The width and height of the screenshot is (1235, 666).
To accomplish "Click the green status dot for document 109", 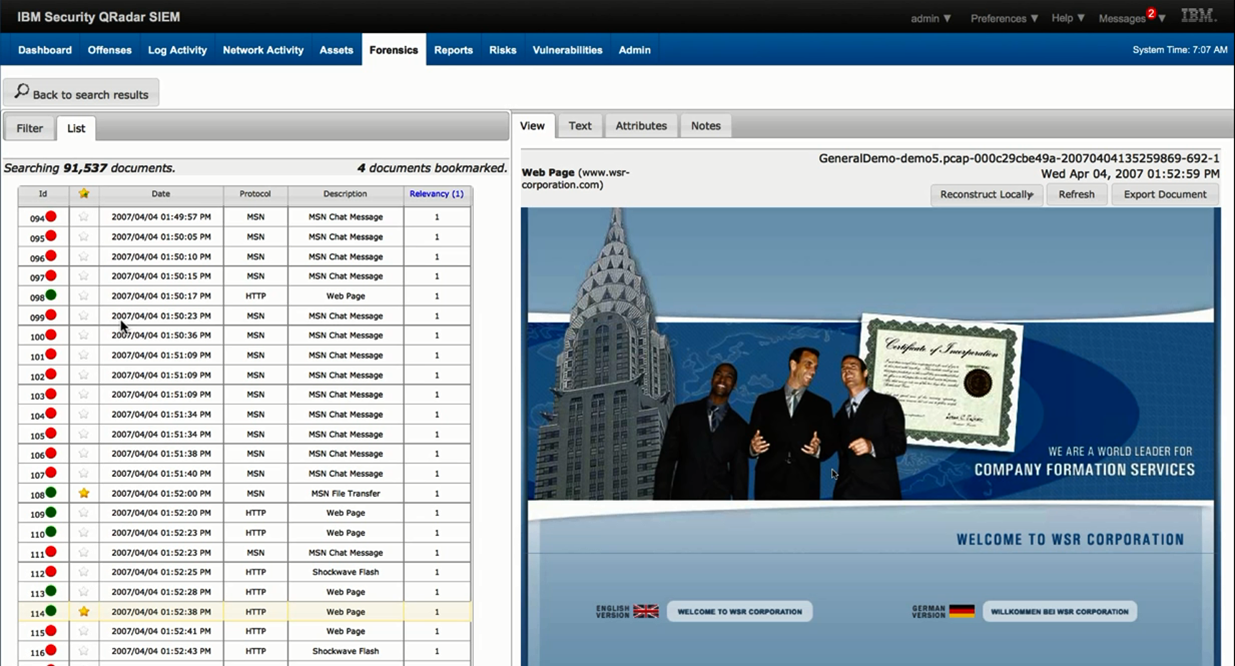I will [51, 512].
